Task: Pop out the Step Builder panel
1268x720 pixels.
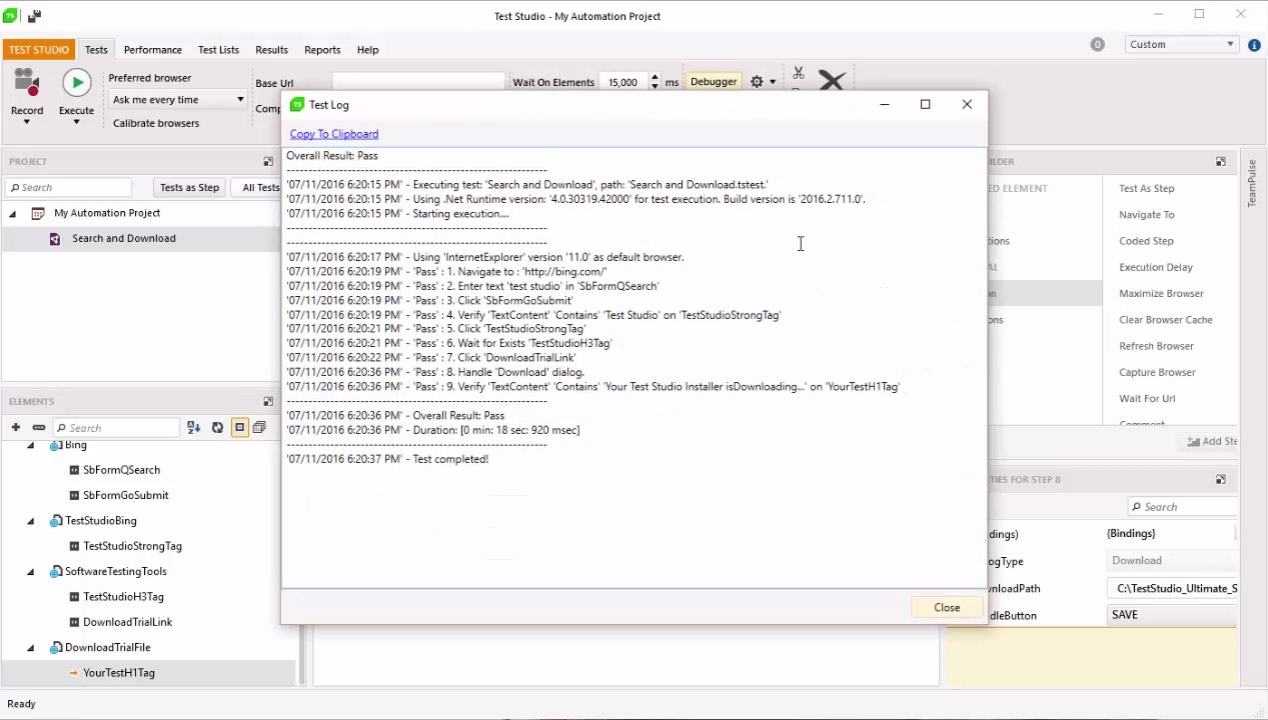Action: pyautogui.click(x=1221, y=161)
